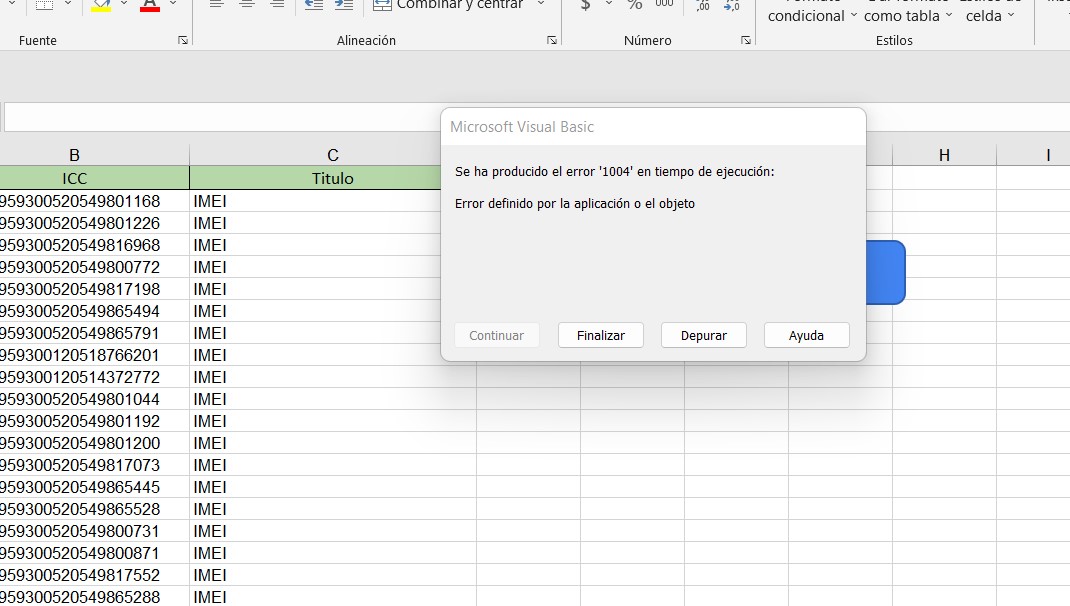Screen dimensions: 1070x606
Task: Select the cell ending in 514372772
Action: (x=94, y=377)
